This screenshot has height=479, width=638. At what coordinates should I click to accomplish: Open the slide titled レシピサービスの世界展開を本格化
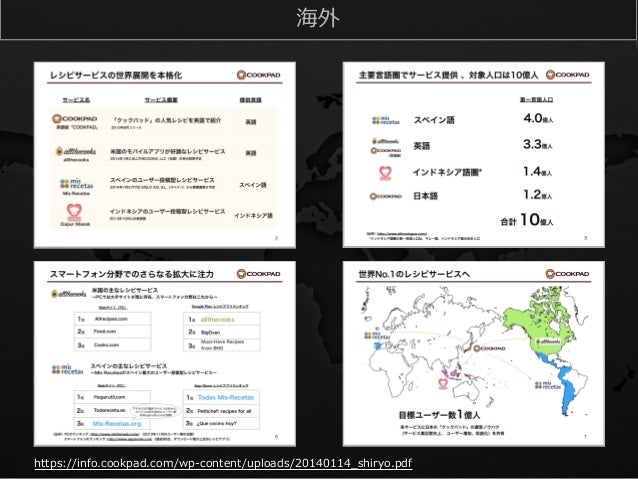[165, 155]
